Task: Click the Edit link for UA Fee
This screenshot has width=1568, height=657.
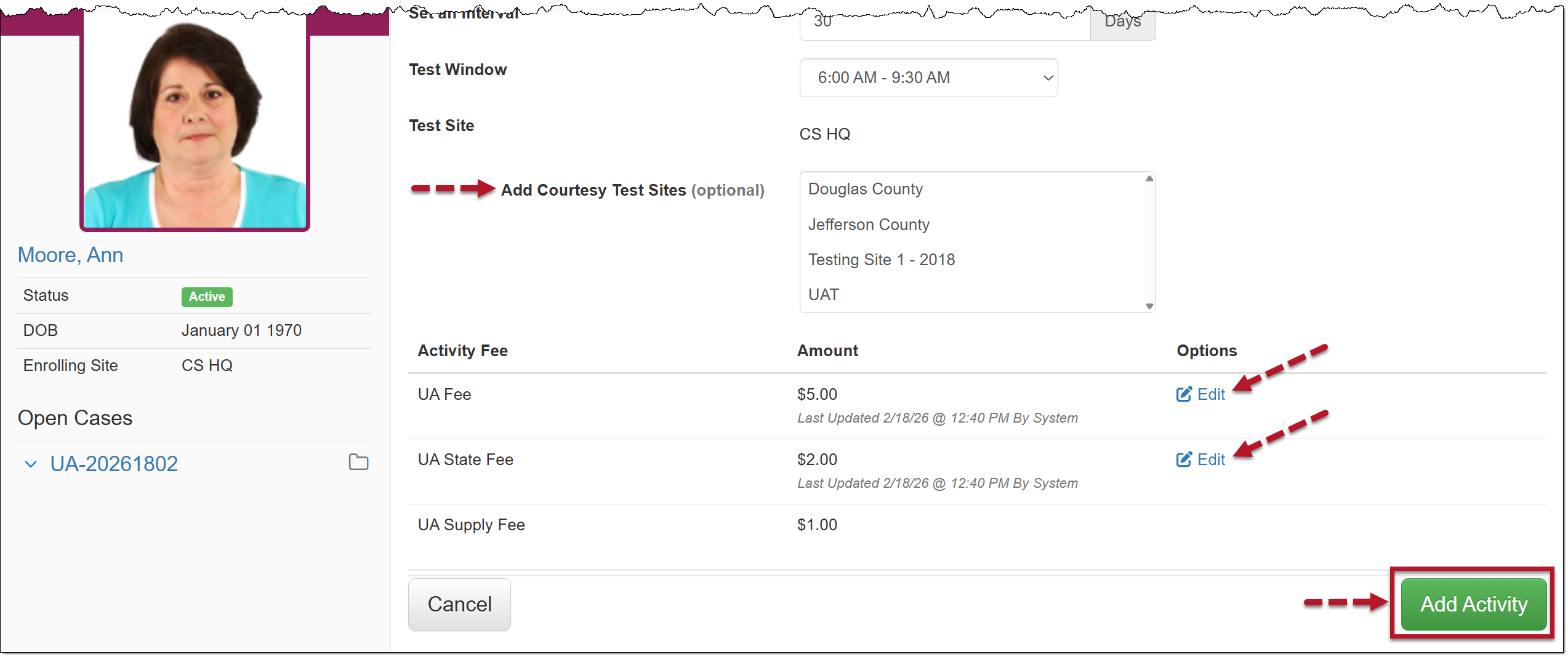Action: click(x=1211, y=394)
